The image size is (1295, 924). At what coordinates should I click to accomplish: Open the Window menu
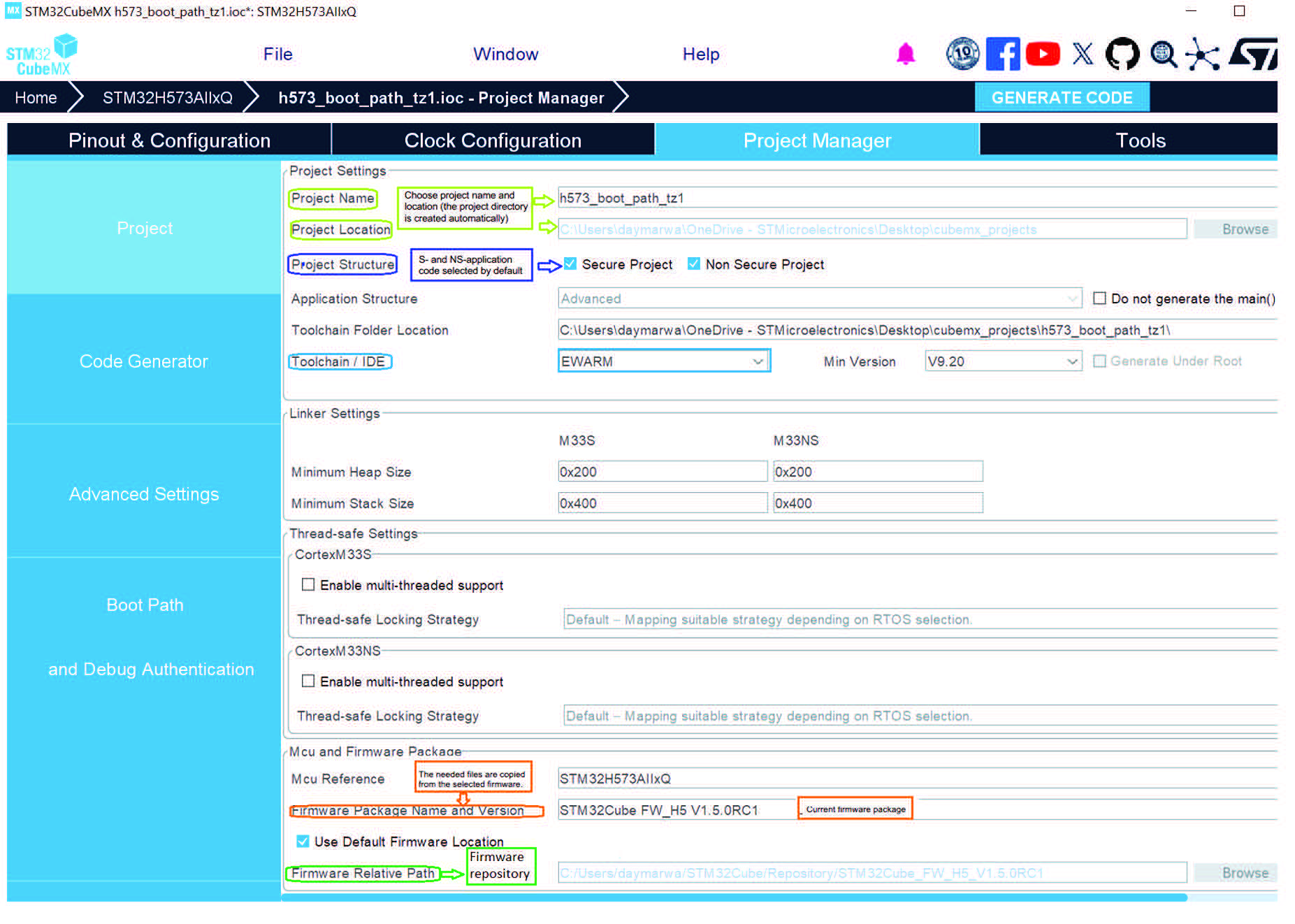click(x=505, y=54)
